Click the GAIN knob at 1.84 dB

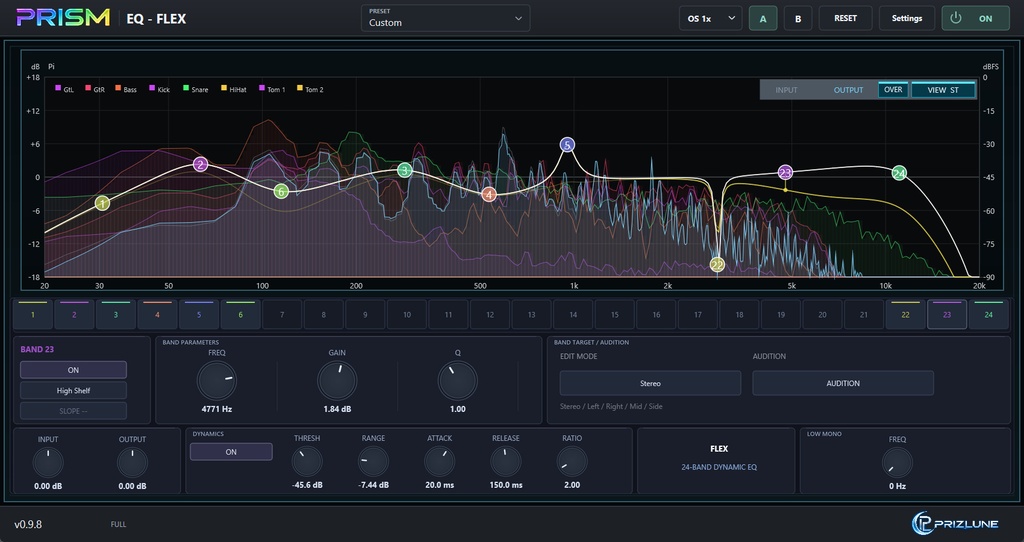click(x=337, y=381)
